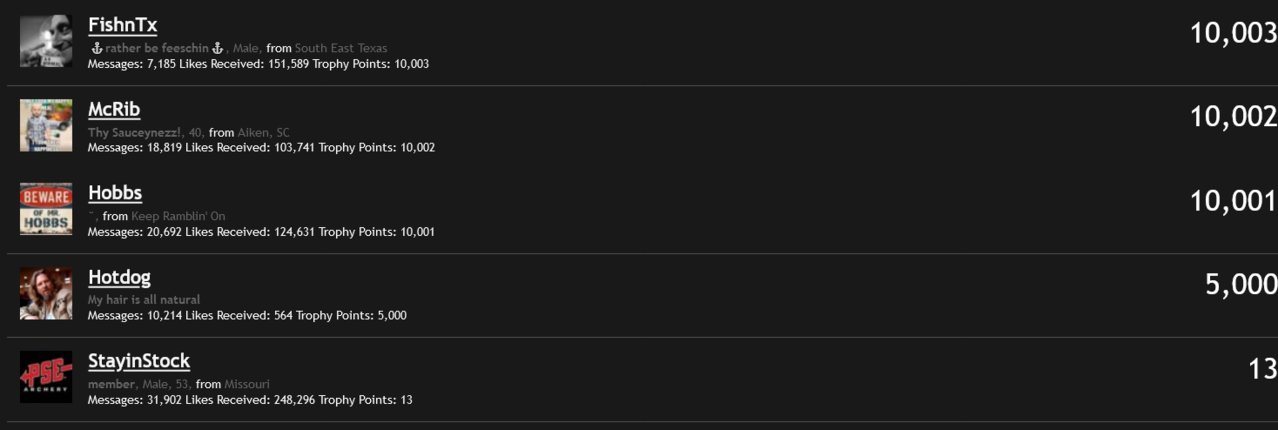This screenshot has height=430, width=1278.
Task: View the StayinStock profile page
Action: click(x=139, y=361)
